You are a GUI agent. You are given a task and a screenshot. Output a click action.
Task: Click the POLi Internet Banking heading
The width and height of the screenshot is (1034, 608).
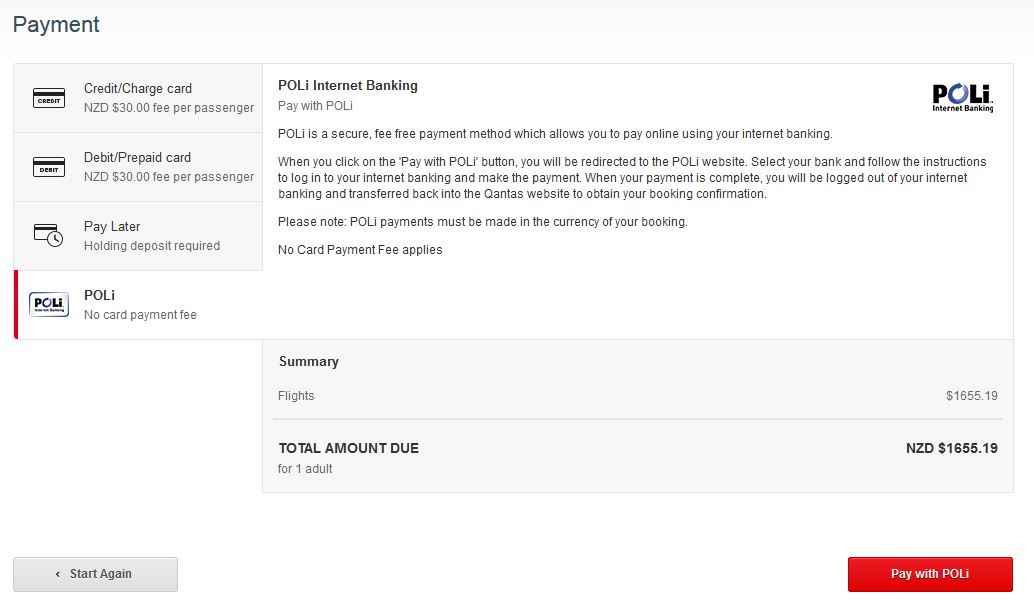348,85
